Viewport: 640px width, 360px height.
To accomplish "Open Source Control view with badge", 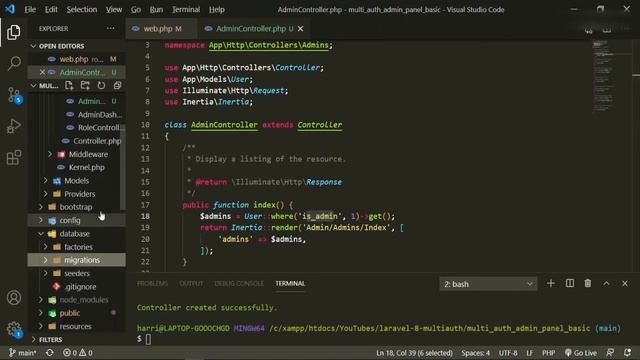I will 14,95.
